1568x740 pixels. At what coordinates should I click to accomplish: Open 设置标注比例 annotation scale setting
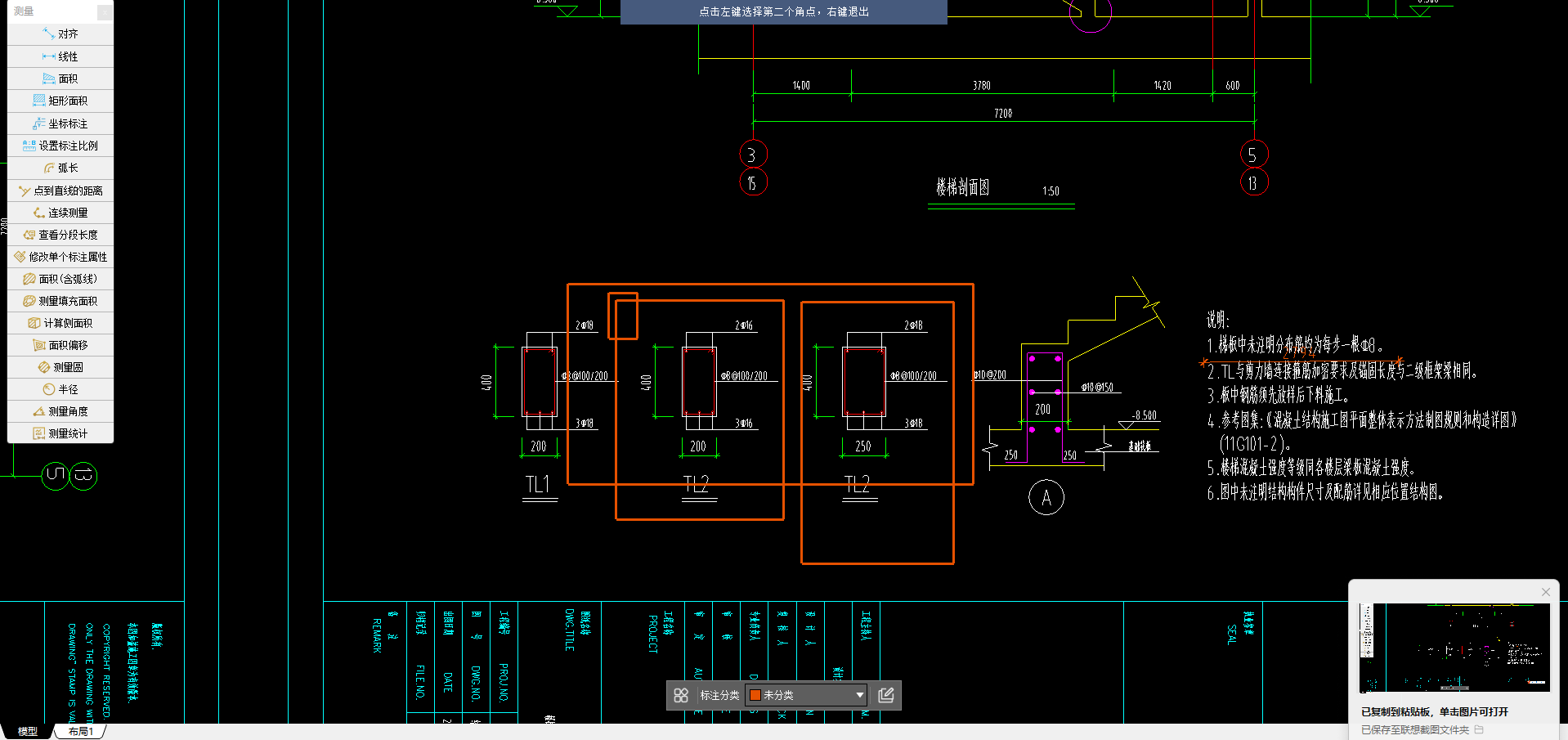60,146
